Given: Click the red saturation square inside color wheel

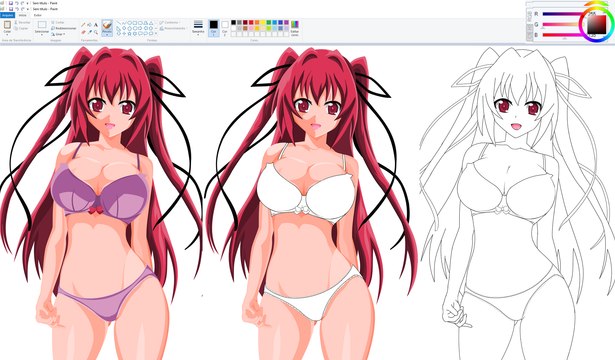Looking at the screenshot, I should 597,25.
